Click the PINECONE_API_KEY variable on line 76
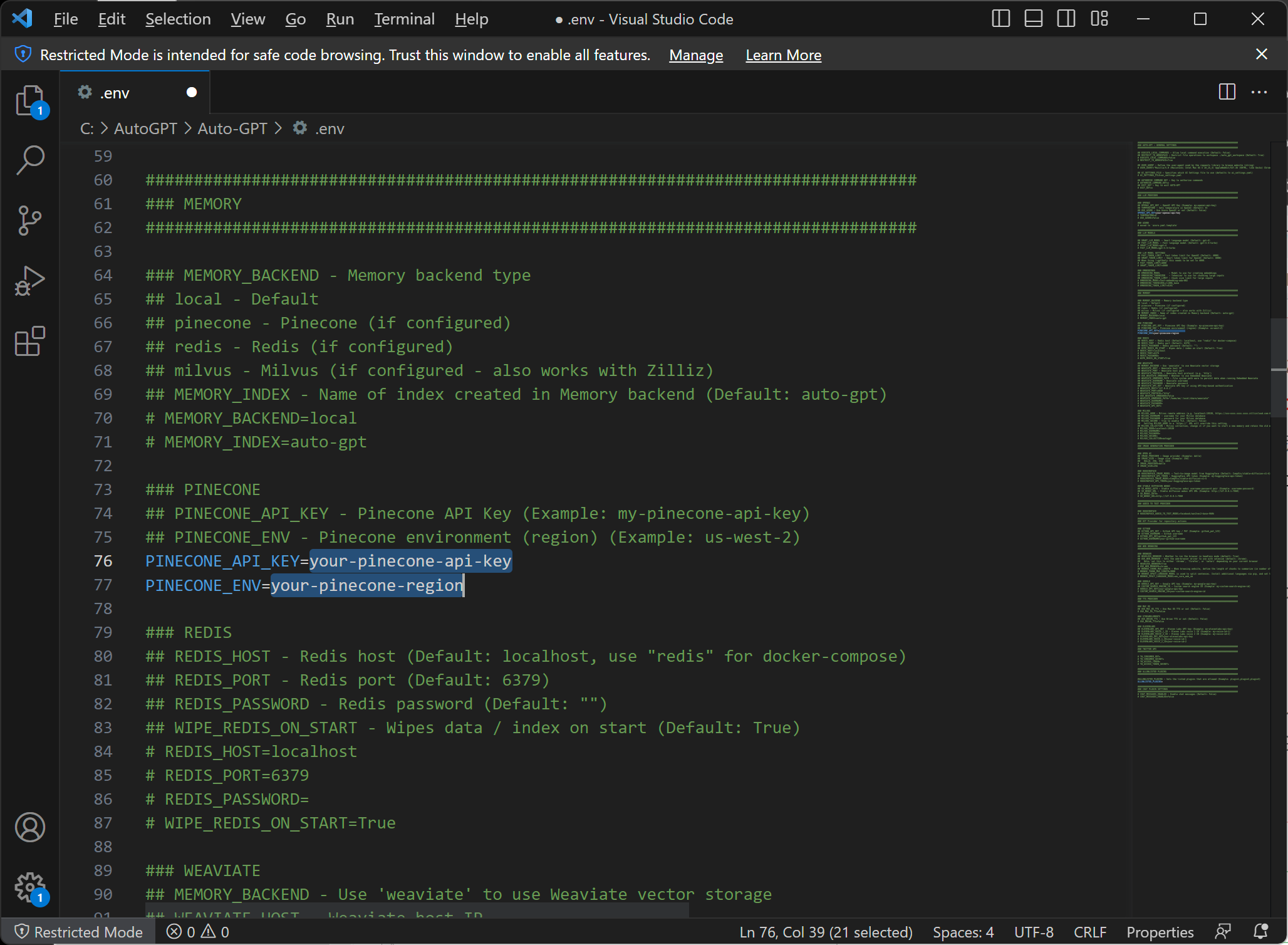 point(222,561)
